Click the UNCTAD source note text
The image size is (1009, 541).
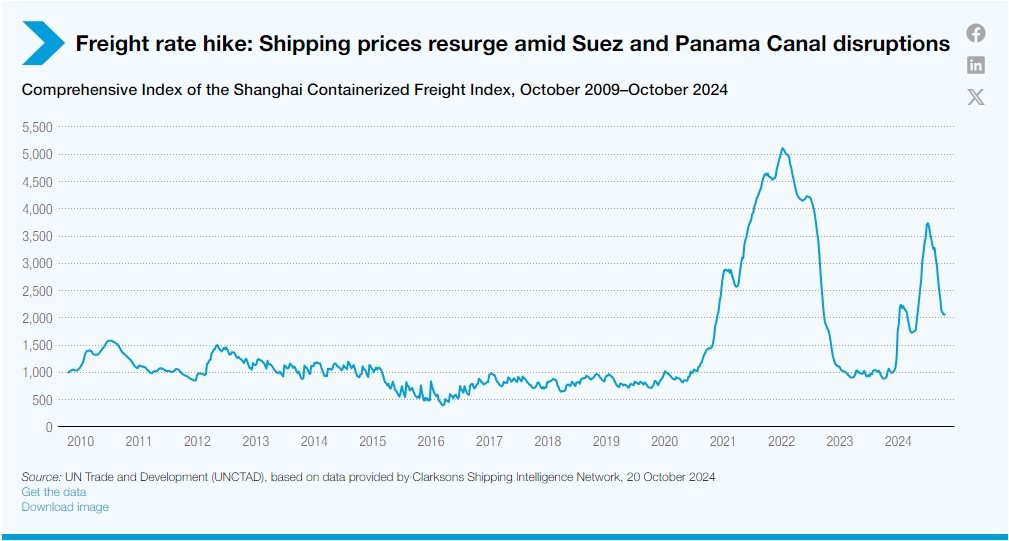(x=368, y=477)
